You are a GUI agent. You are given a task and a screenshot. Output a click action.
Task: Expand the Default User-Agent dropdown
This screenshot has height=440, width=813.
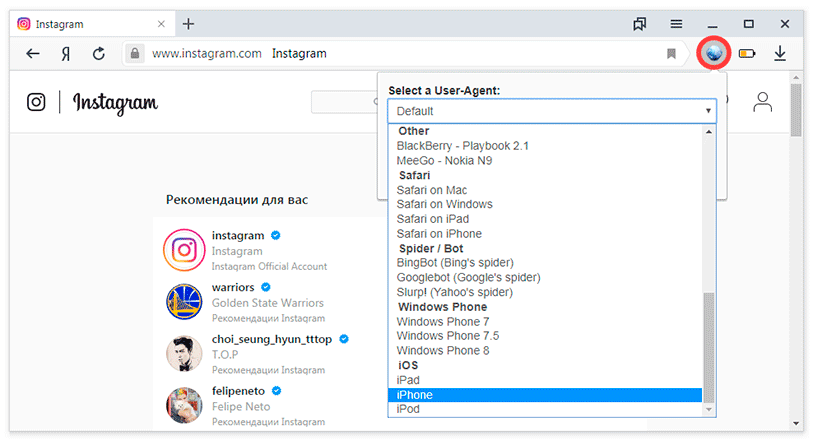(x=552, y=111)
